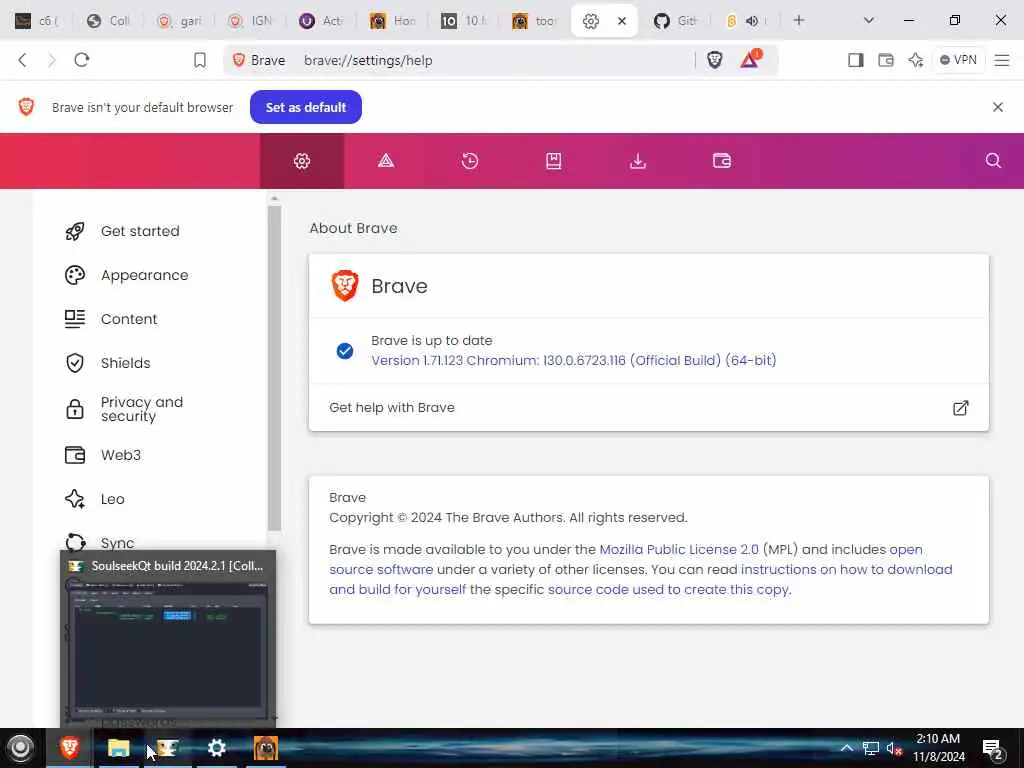Open notification center icon
1024x768 pixels.
point(993,749)
